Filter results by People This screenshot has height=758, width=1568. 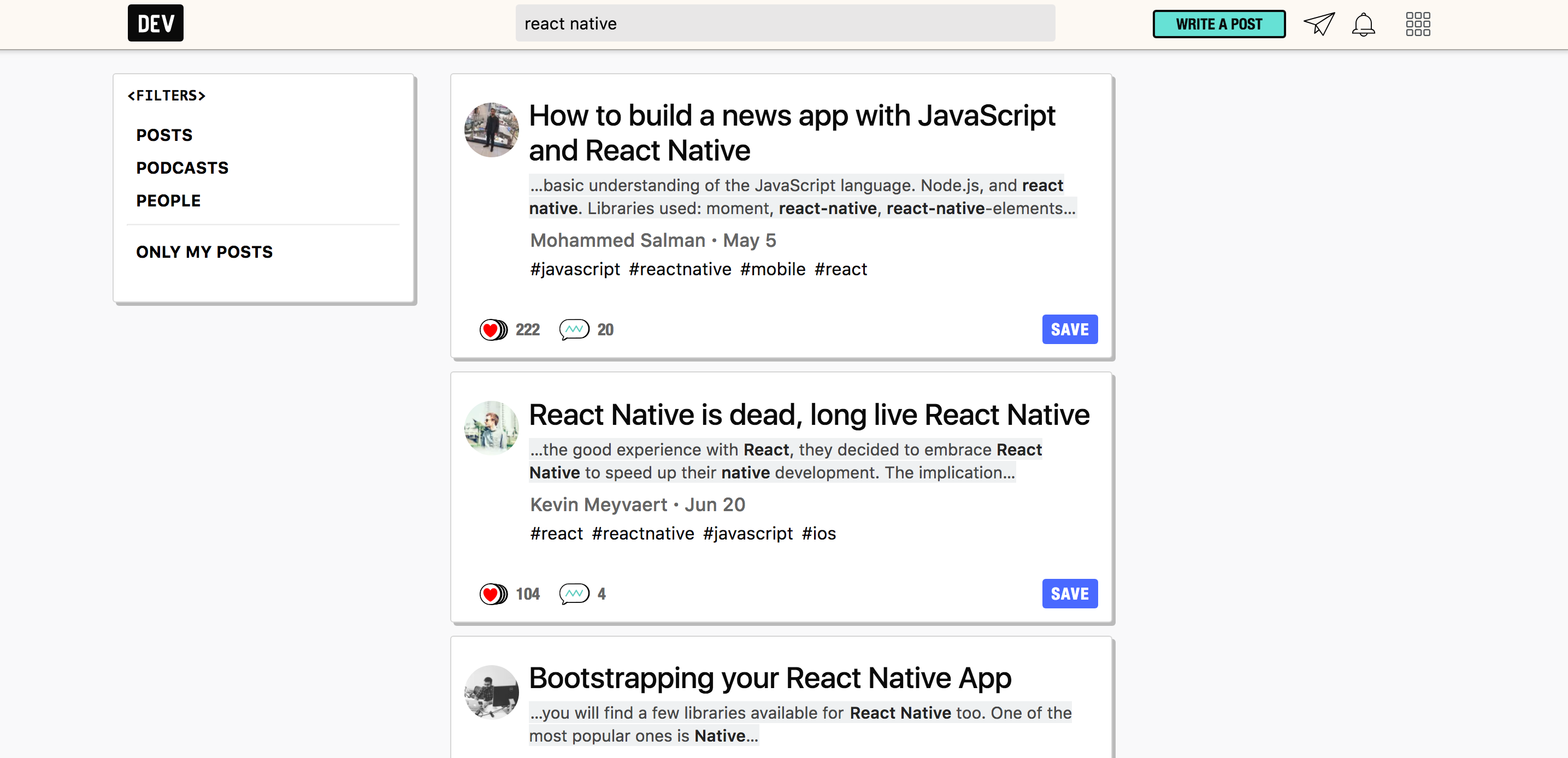[169, 201]
